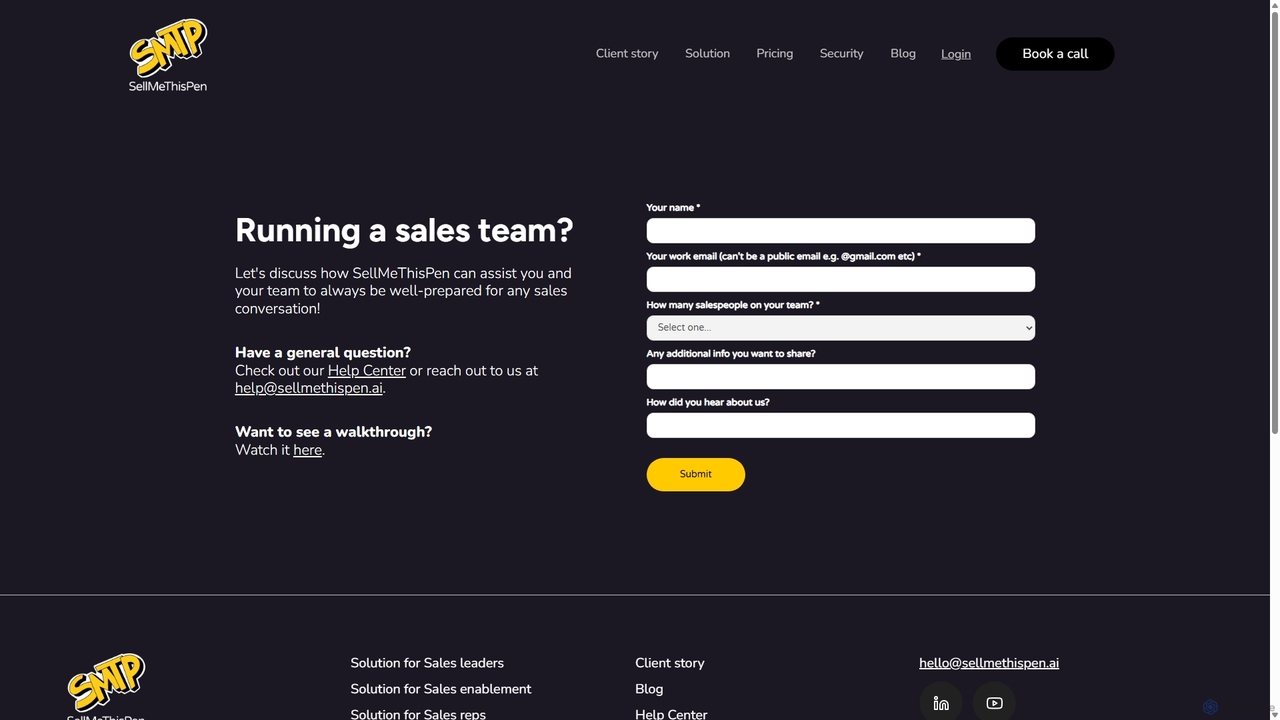Click the 'Want to see a walkthrough?' text

(x=333, y=432)
